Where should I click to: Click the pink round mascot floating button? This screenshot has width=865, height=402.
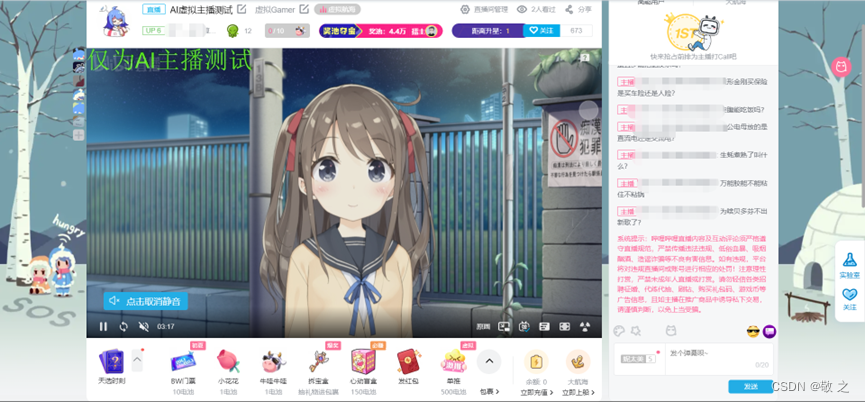[841, 67]
